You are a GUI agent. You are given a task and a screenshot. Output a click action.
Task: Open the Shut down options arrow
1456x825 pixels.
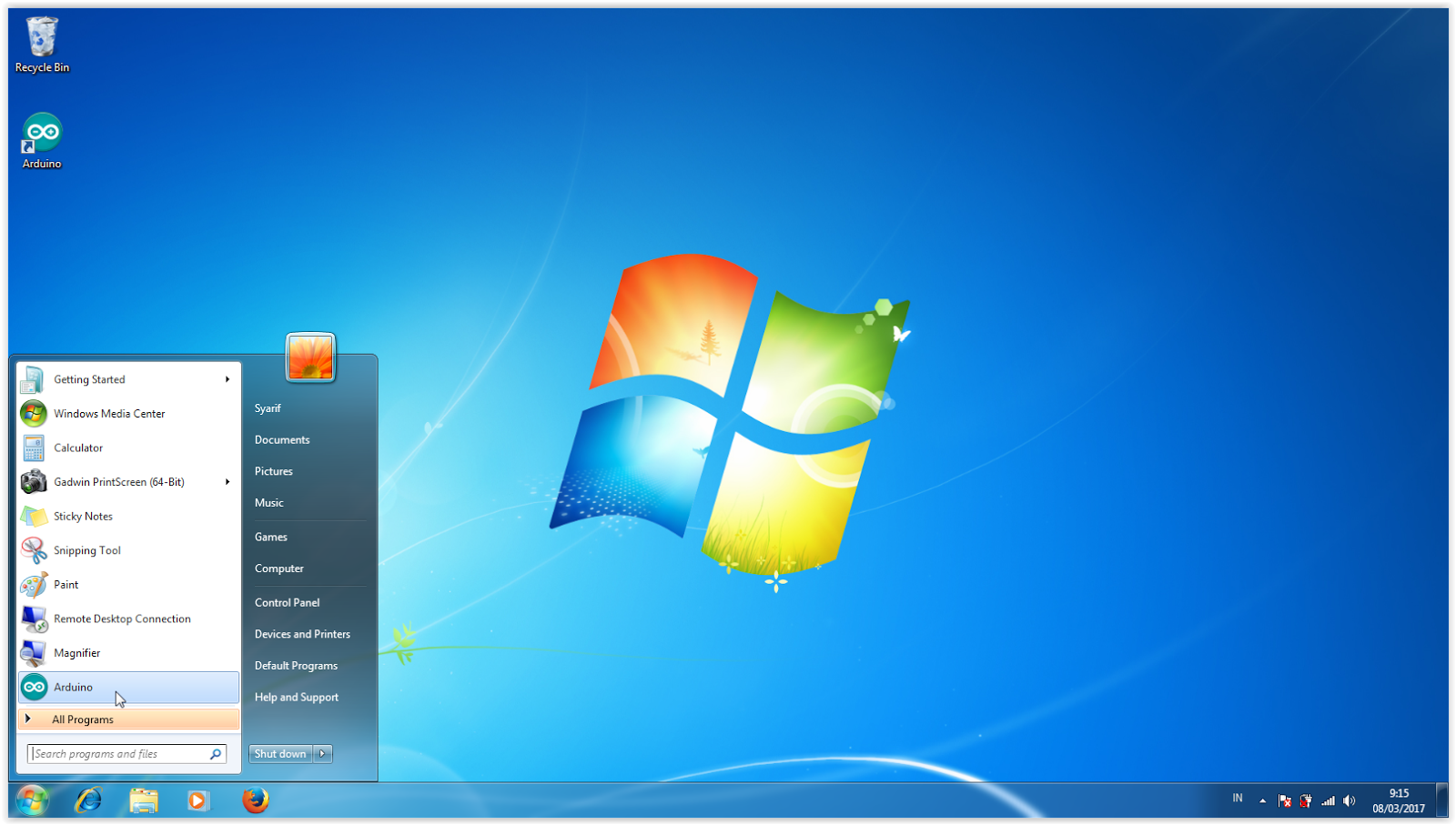coord(323,753)
